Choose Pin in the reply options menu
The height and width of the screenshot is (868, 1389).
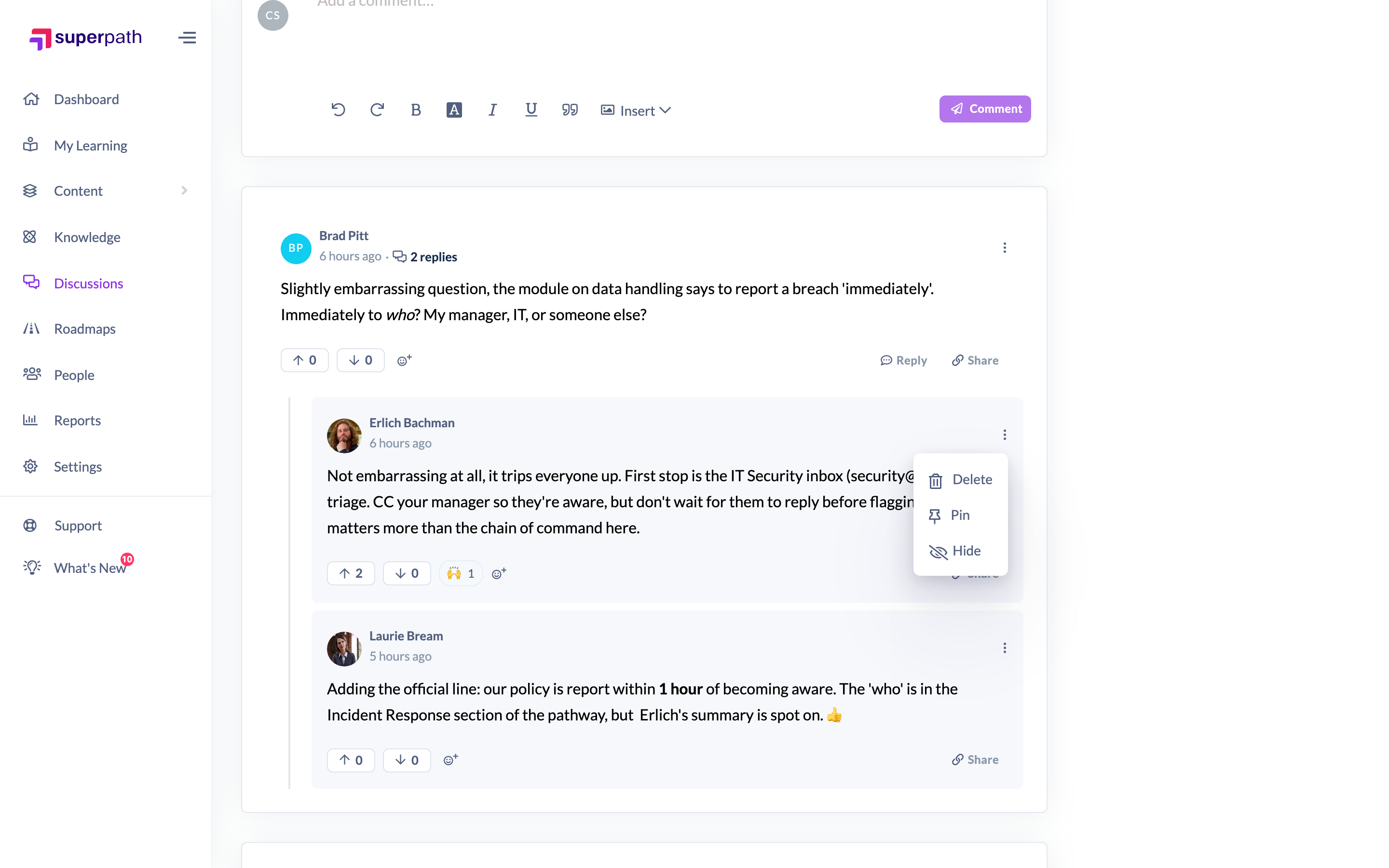click(x=960, y=515)
